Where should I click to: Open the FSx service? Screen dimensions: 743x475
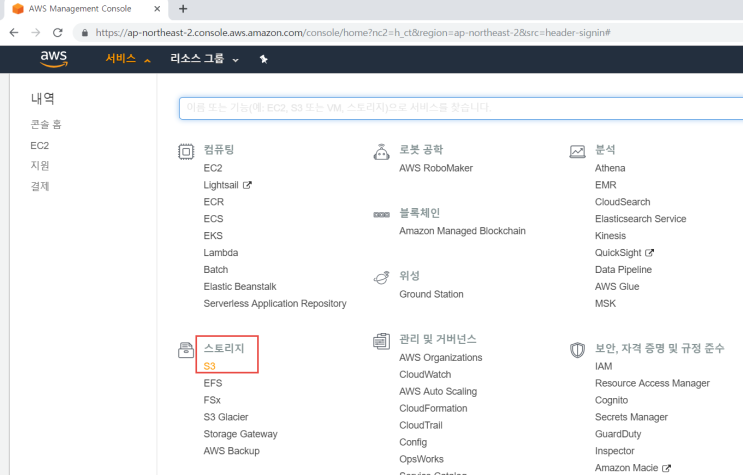[212, 400]
